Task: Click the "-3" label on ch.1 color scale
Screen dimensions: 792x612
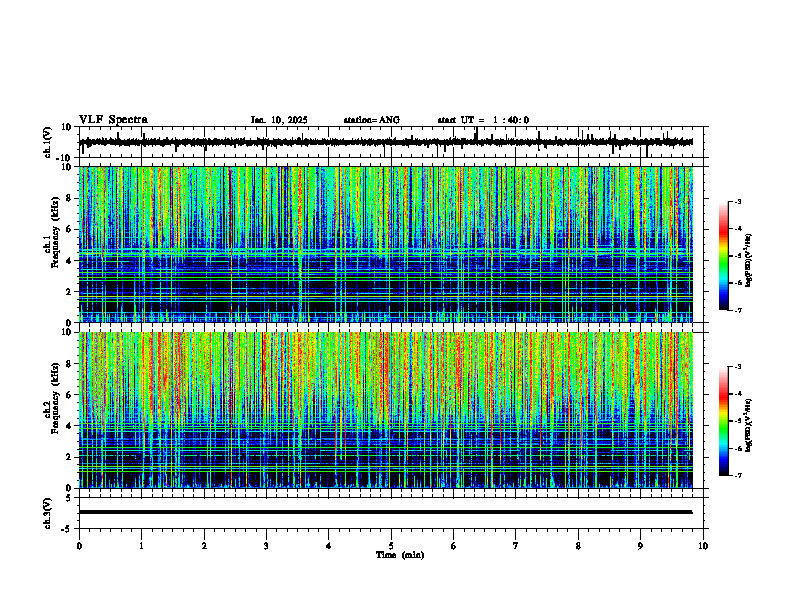Action: coord(738,201)
